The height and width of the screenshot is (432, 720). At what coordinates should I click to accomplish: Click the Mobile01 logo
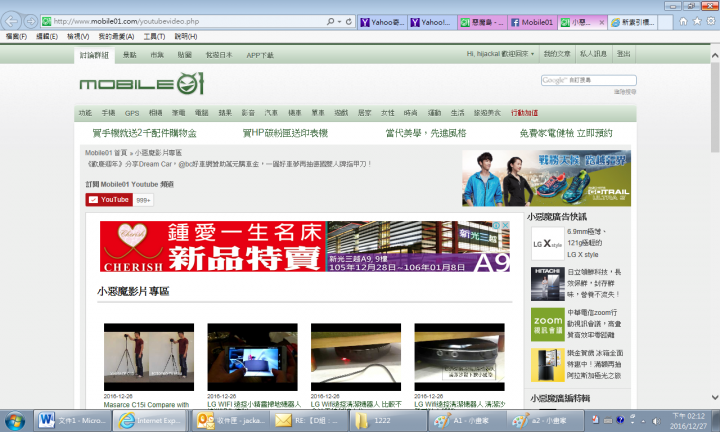pyautogui.click(x=141, y=84)
